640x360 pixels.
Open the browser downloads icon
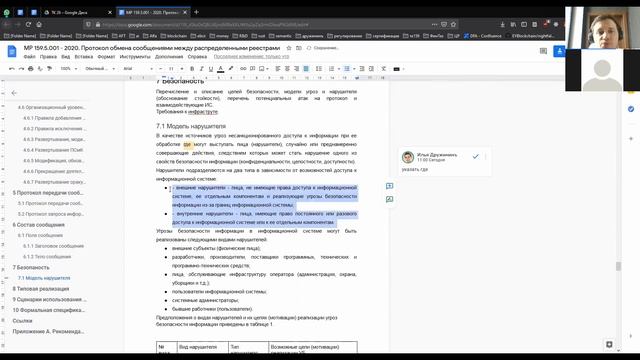(502, 24)
